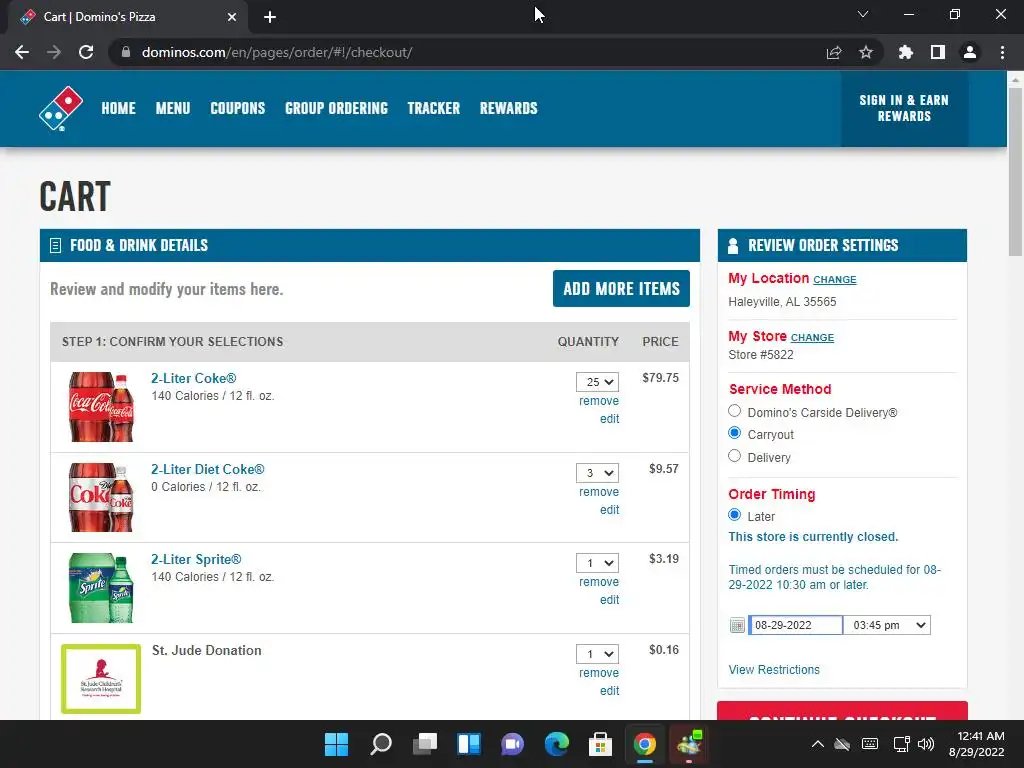The height and width of the screenshot is (768, 1024).
Task: Click the Chrome icon on taskbar
Action: (x=645, y=744)
